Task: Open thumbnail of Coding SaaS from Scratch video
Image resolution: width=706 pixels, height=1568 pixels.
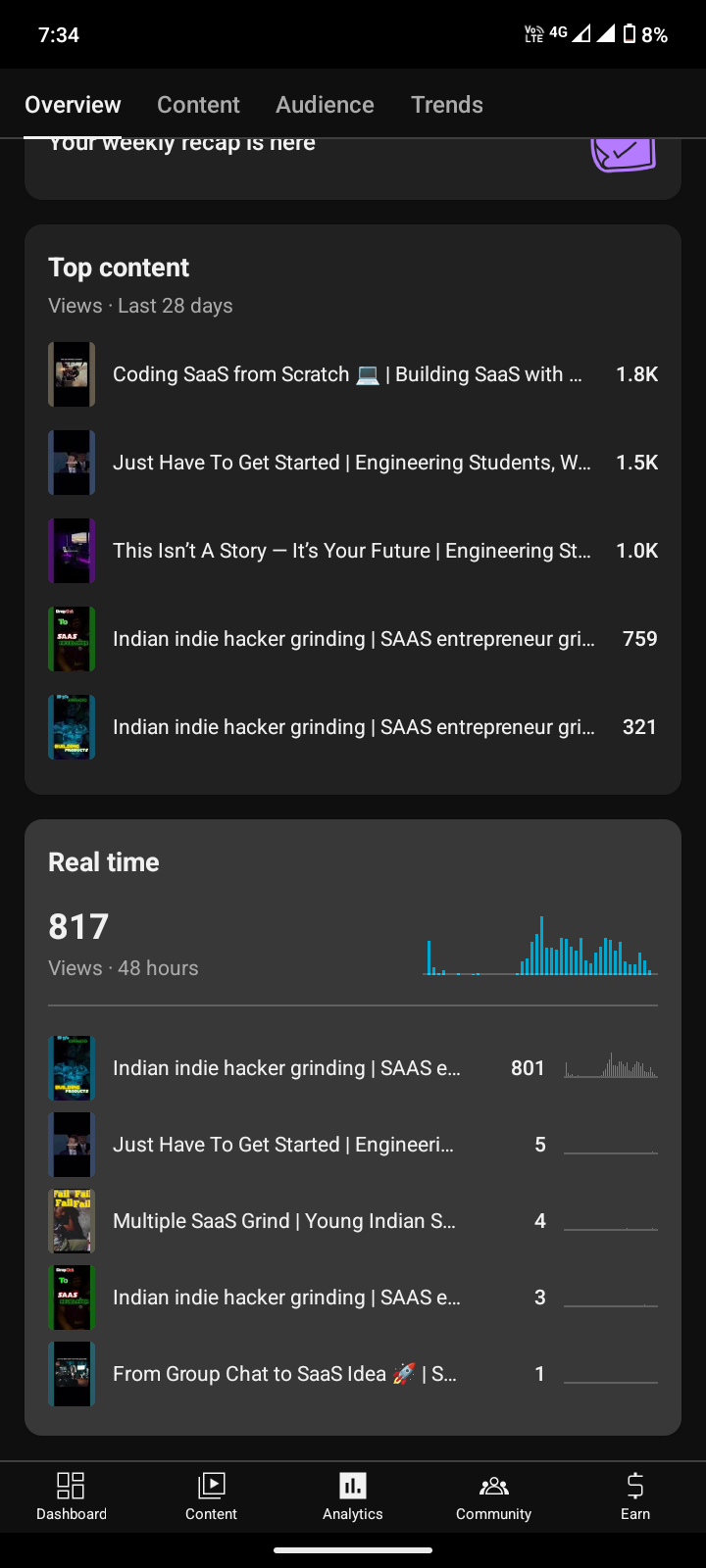Action: pyautogui.click(x=72, y=374)
